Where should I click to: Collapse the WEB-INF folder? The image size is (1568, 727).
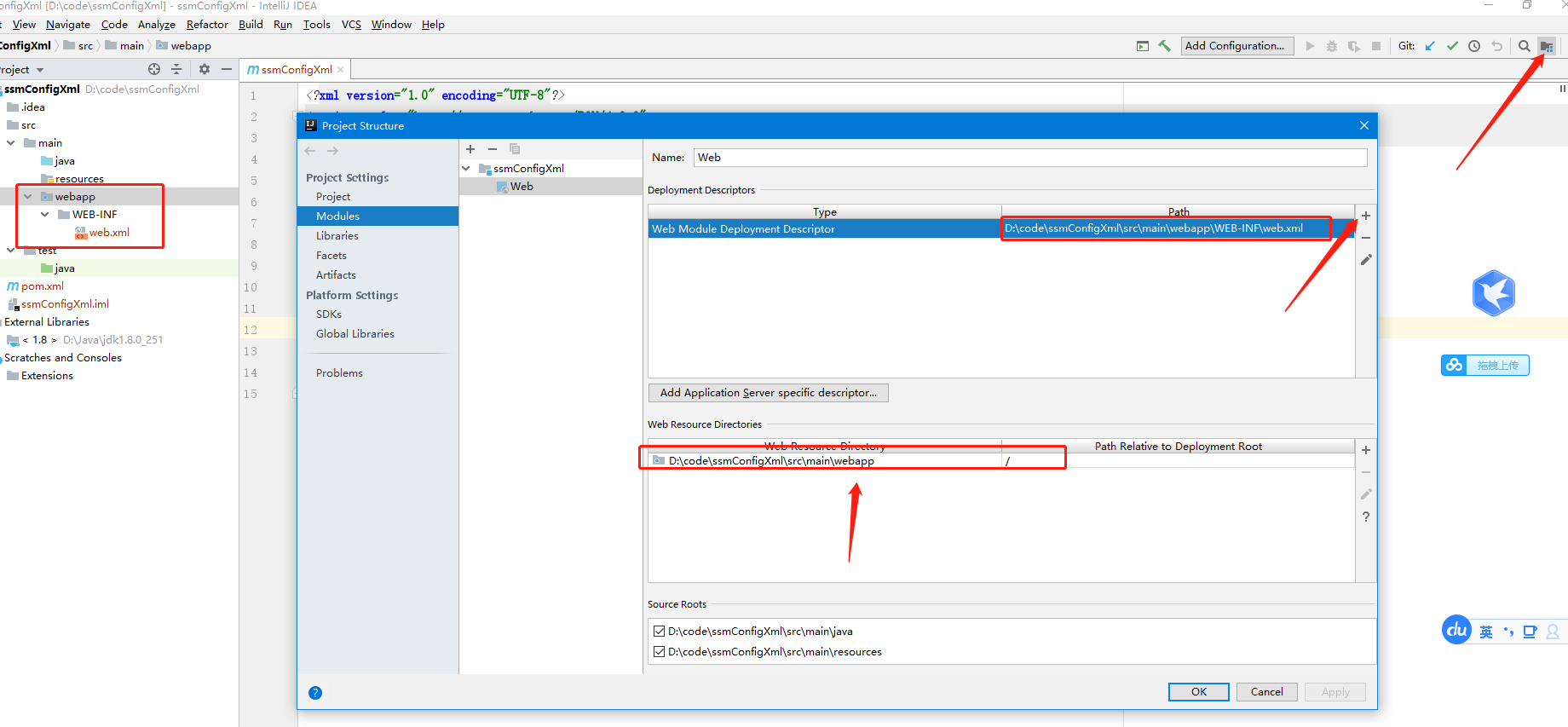pyautogui.click(x=45, y=215)
